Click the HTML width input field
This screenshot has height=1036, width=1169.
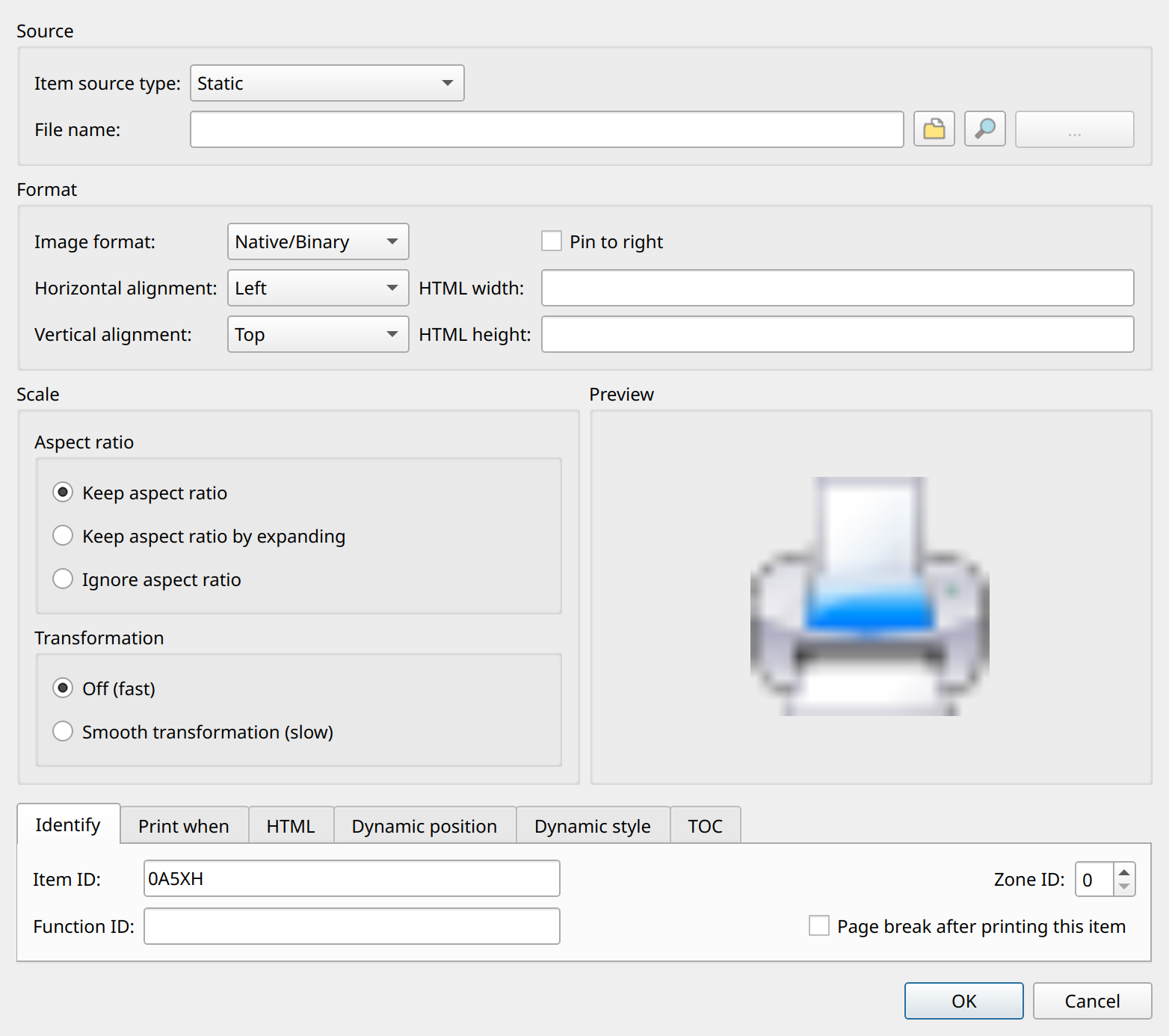pyautogui.click(x=838, y=288)
